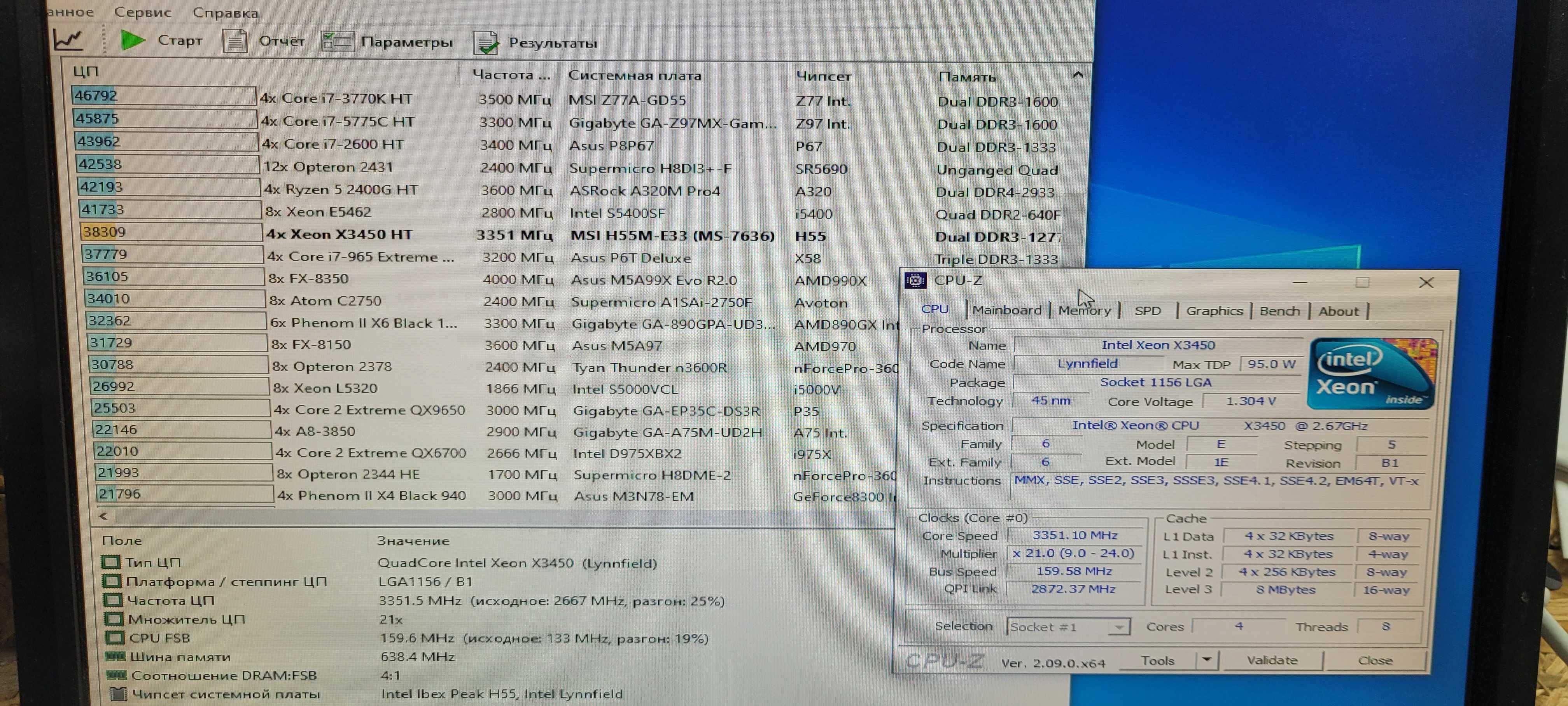This screenshot has height=706, width=1568.
Task: Click the green Start play icon
Action: click(x=133, y=40)
